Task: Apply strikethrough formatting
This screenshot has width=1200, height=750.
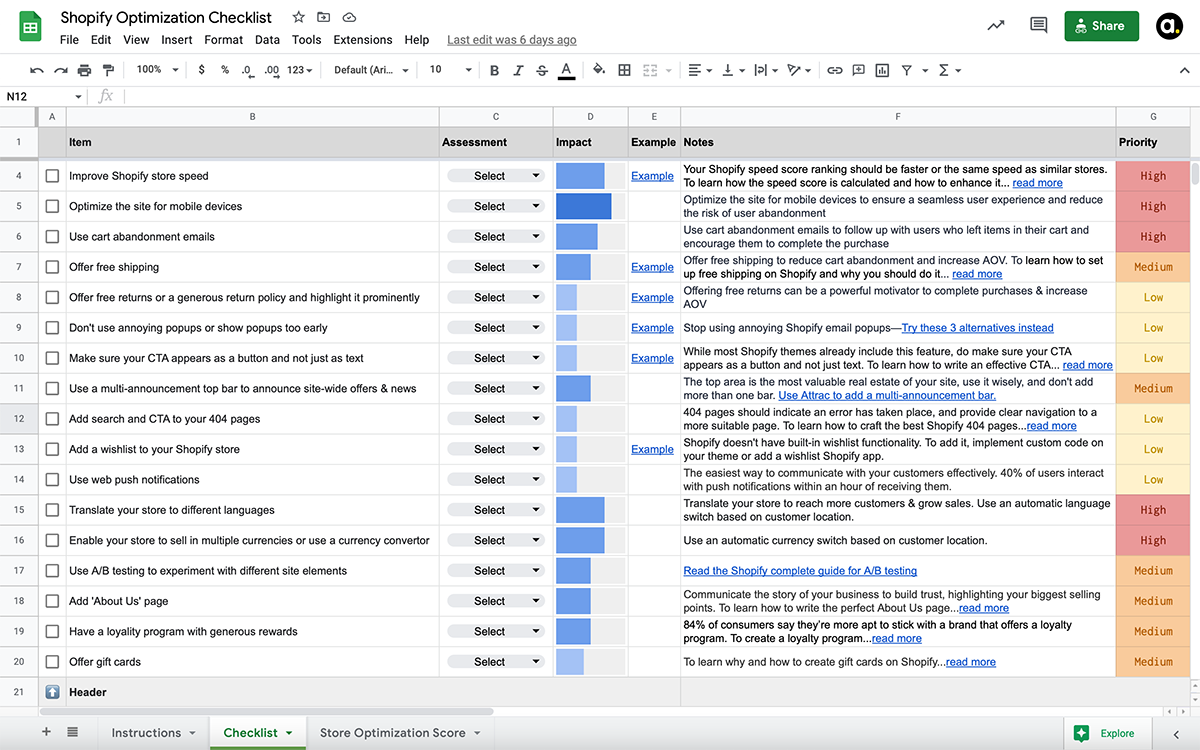Action: coord(542,70)
